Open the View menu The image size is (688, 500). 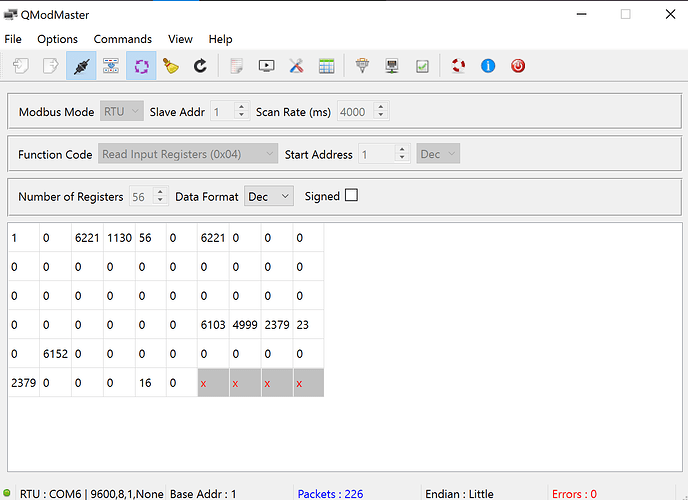pyautogui.click(x=180, y=39)
